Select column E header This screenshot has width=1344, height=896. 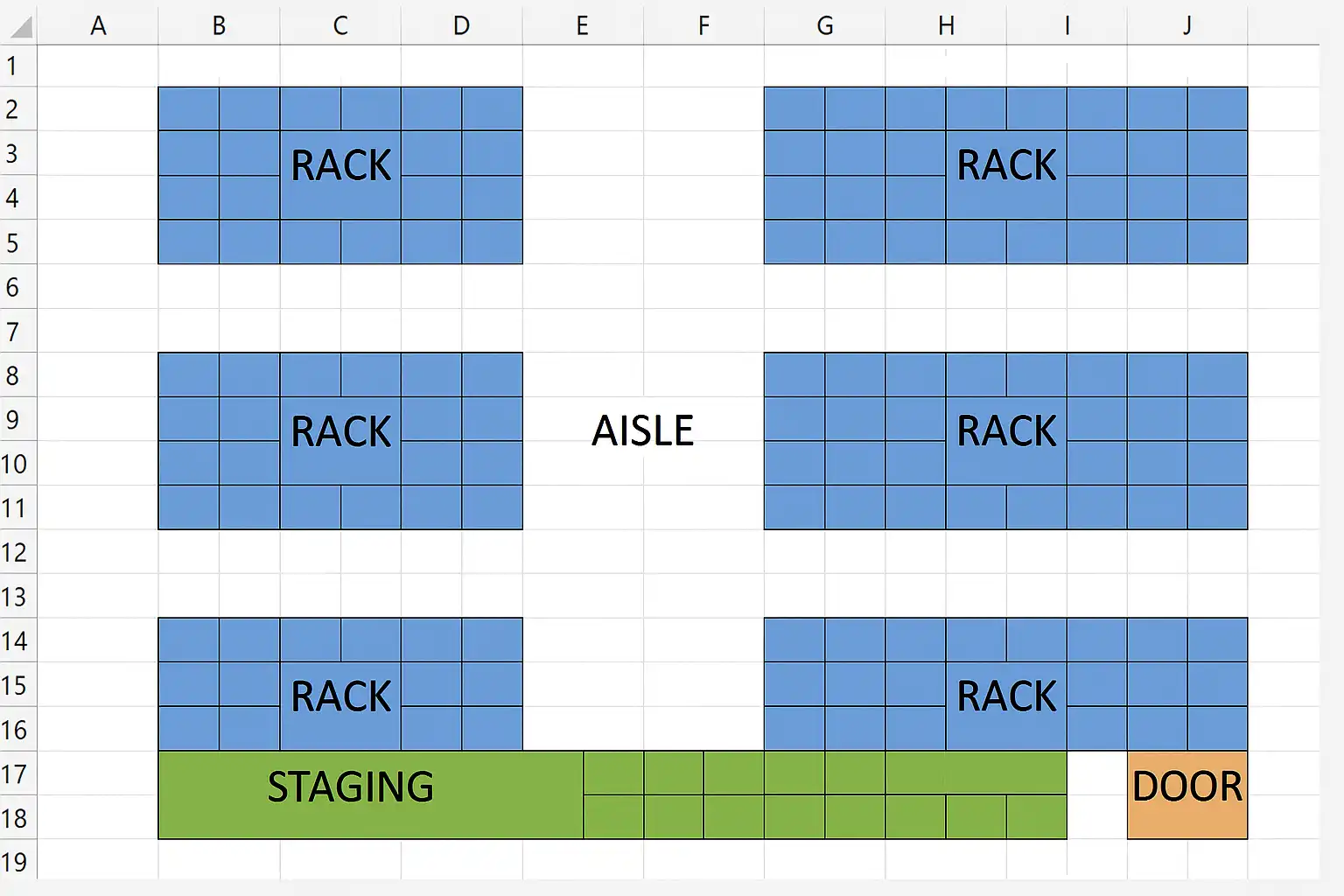click(x=583, y=25)
